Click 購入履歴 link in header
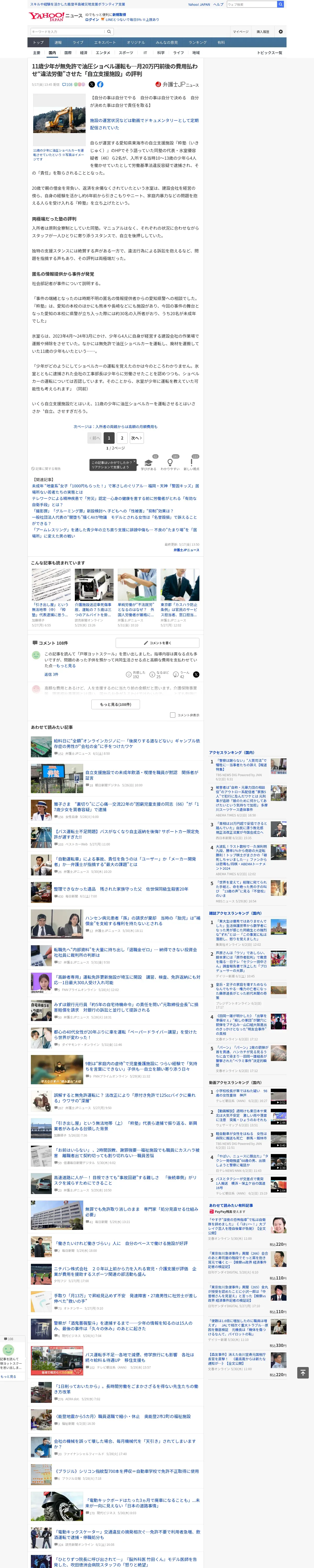Screen dimensions: 314x1568 [263, 32]
